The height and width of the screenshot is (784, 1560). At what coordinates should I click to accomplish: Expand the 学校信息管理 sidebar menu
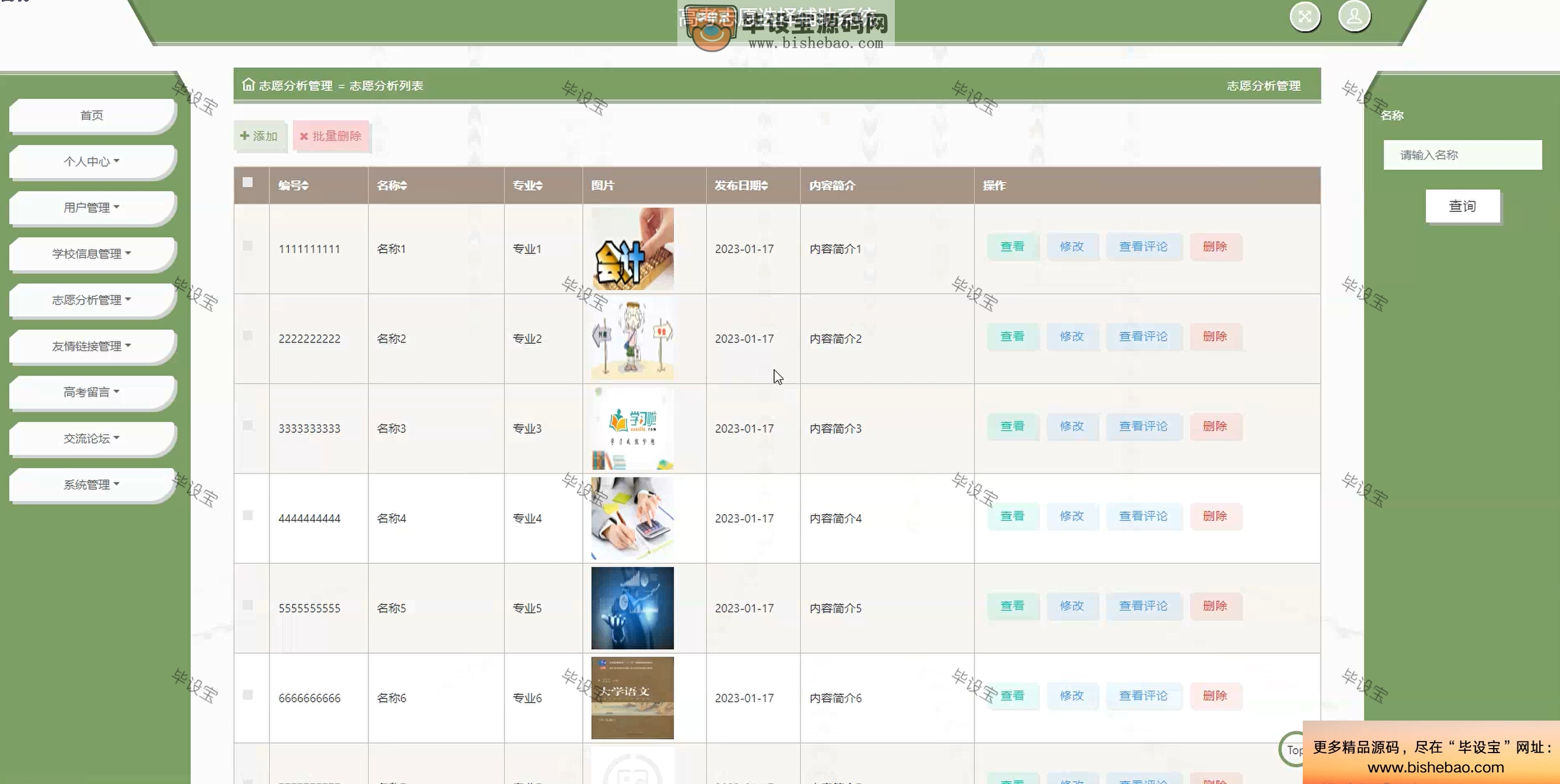(x=92, y=253)
